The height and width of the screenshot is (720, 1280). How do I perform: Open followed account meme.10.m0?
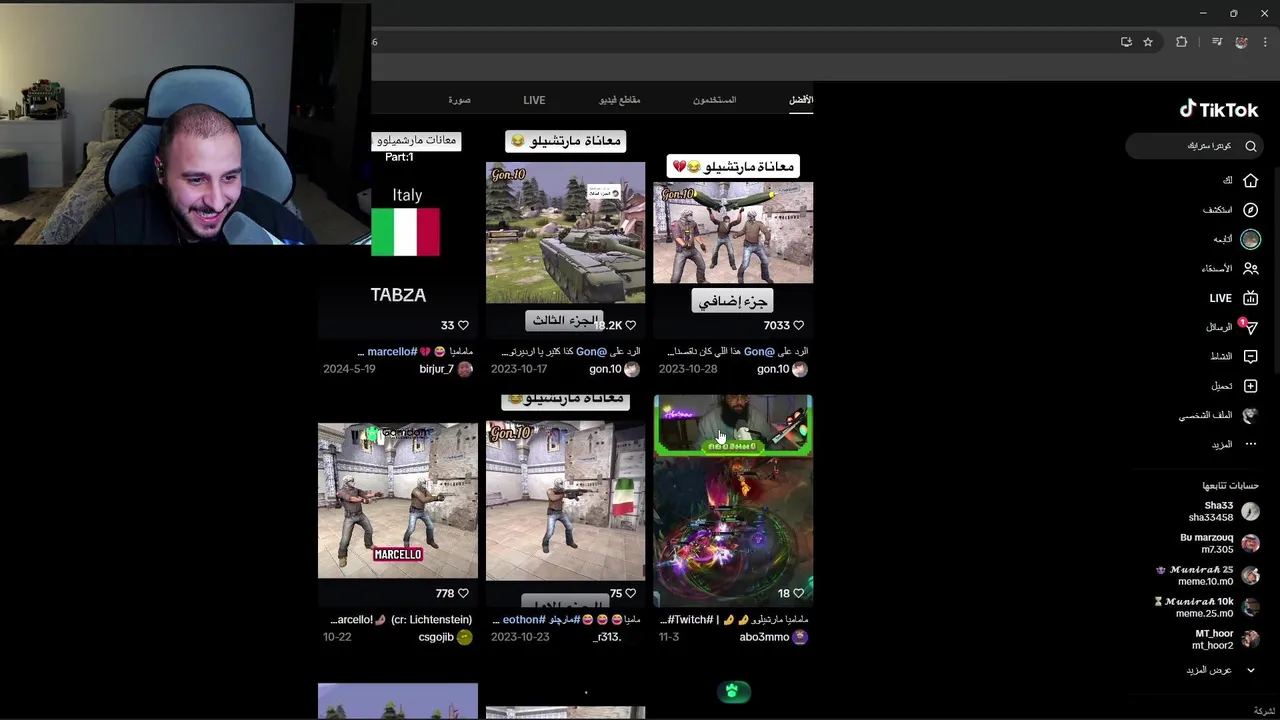[1207, 575]
